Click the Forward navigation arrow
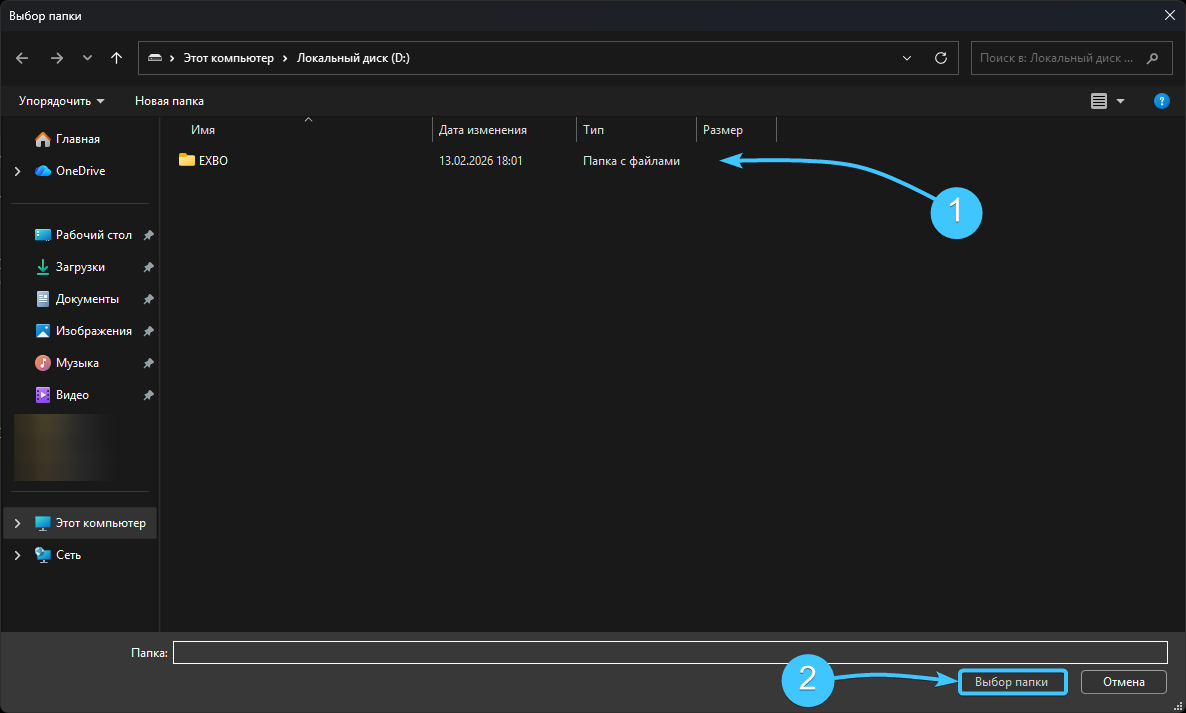Screen dimensions: 1186x713 [57, 58]
